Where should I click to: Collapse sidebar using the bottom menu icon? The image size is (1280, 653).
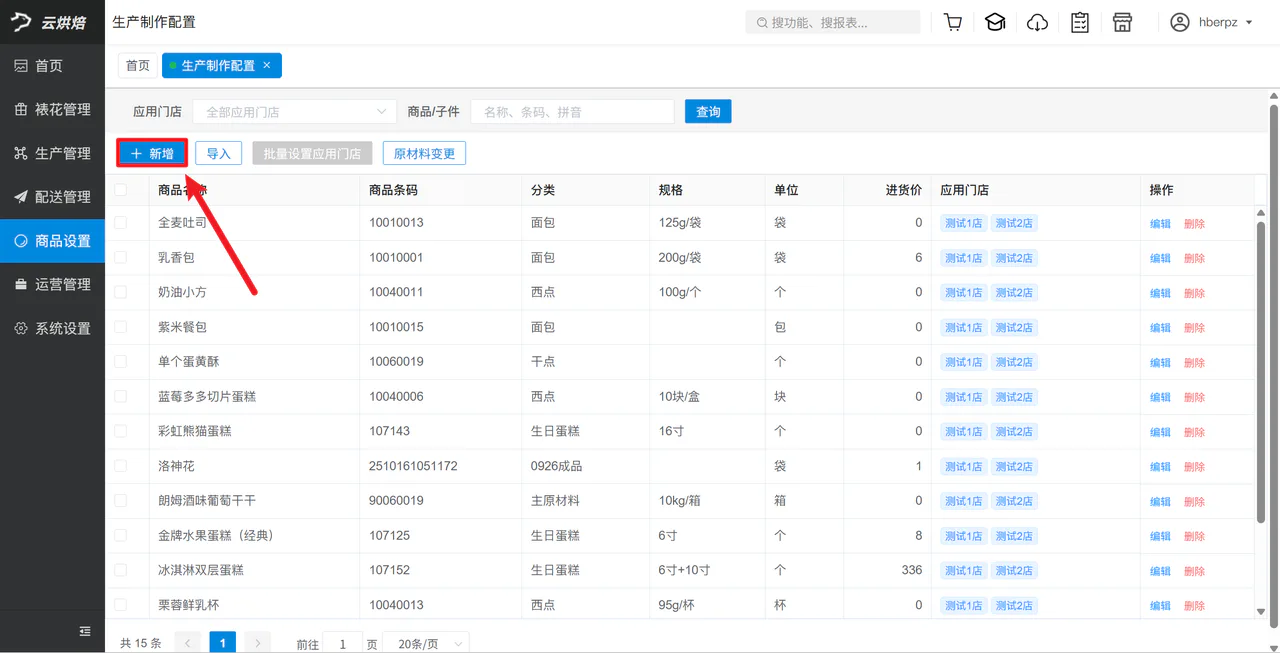click(85, 631)
